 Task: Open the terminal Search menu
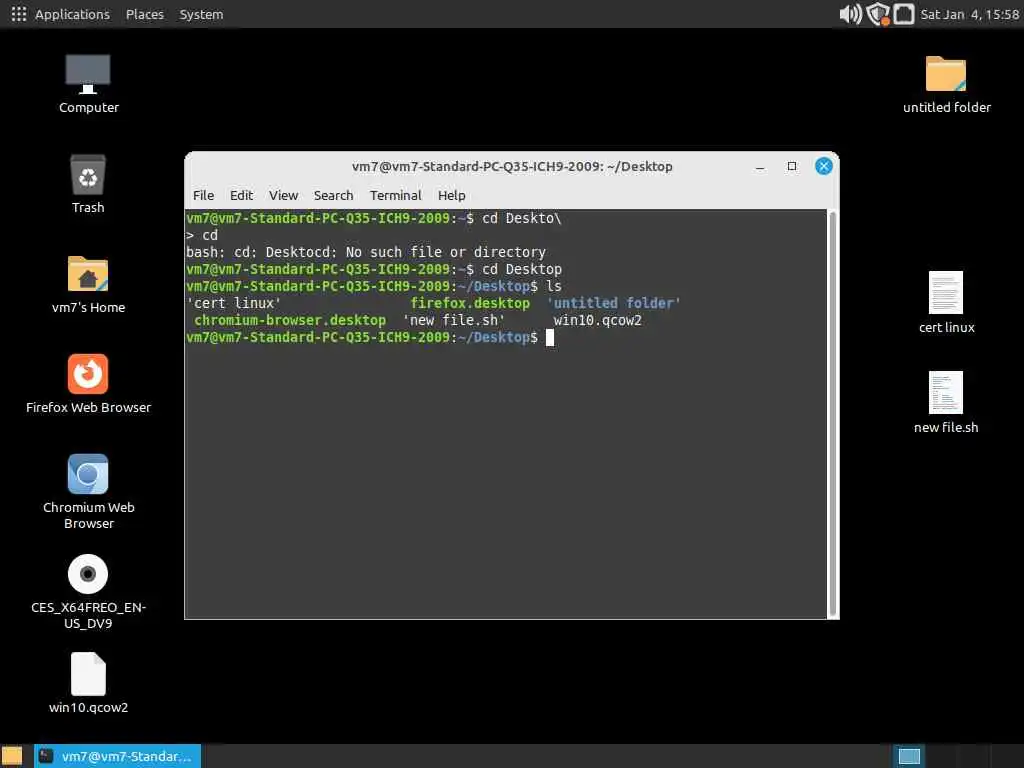click(333, 195)
